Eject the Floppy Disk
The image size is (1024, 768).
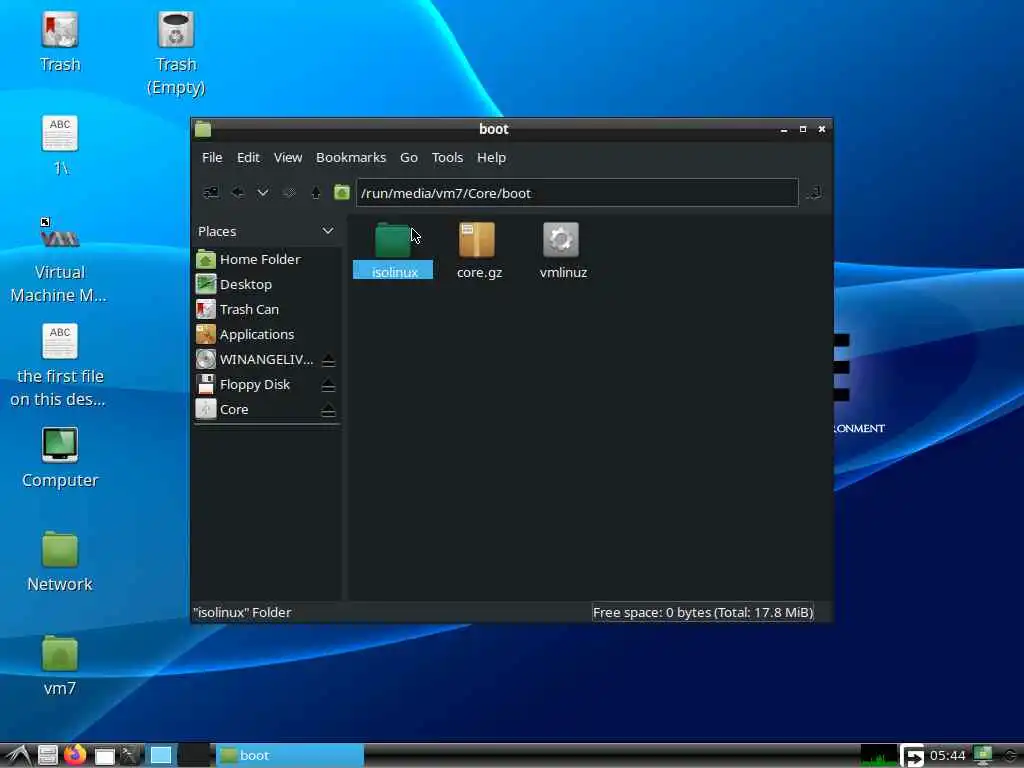tap(328, 385)
